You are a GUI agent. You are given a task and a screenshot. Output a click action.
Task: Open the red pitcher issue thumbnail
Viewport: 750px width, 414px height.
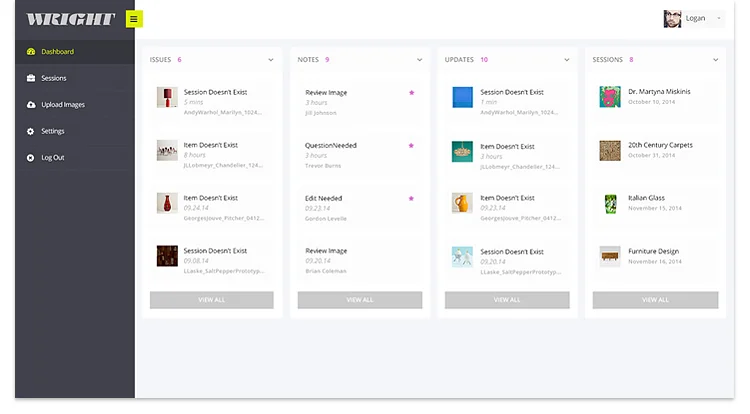click(167, 203)
